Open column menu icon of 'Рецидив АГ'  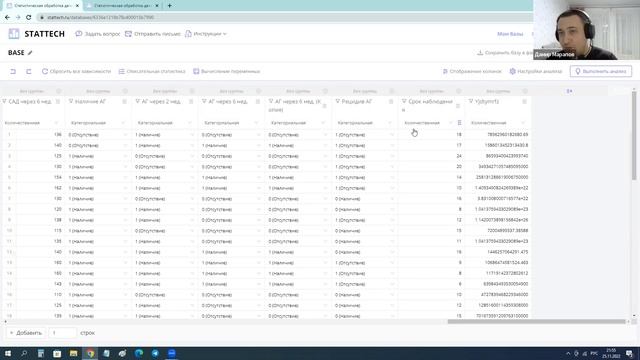391,102
